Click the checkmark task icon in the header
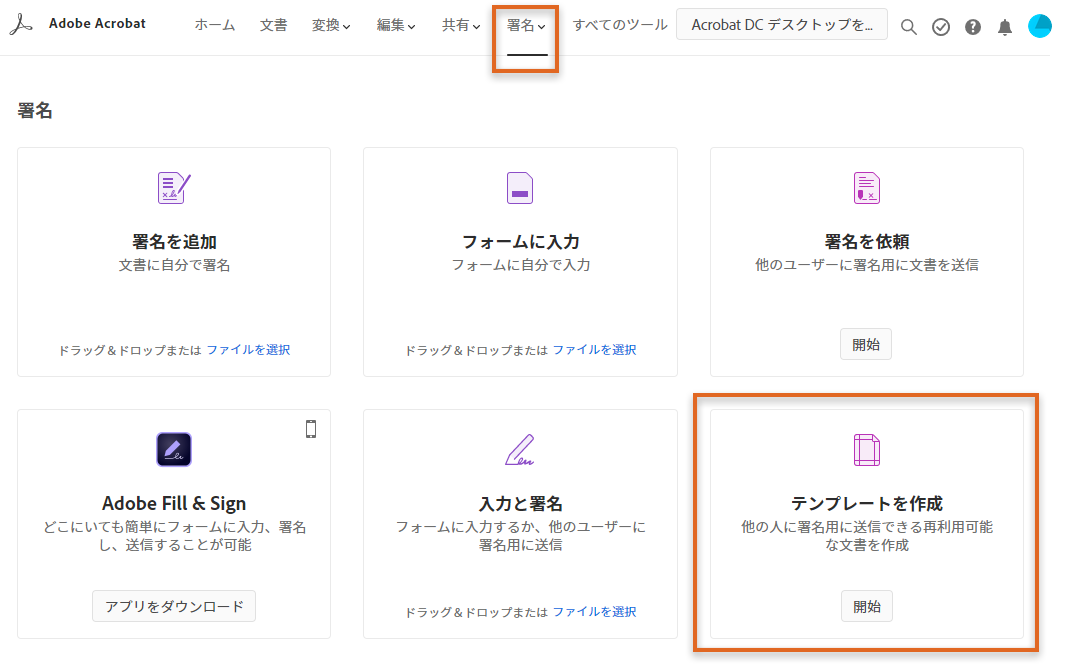 [940, 27]
